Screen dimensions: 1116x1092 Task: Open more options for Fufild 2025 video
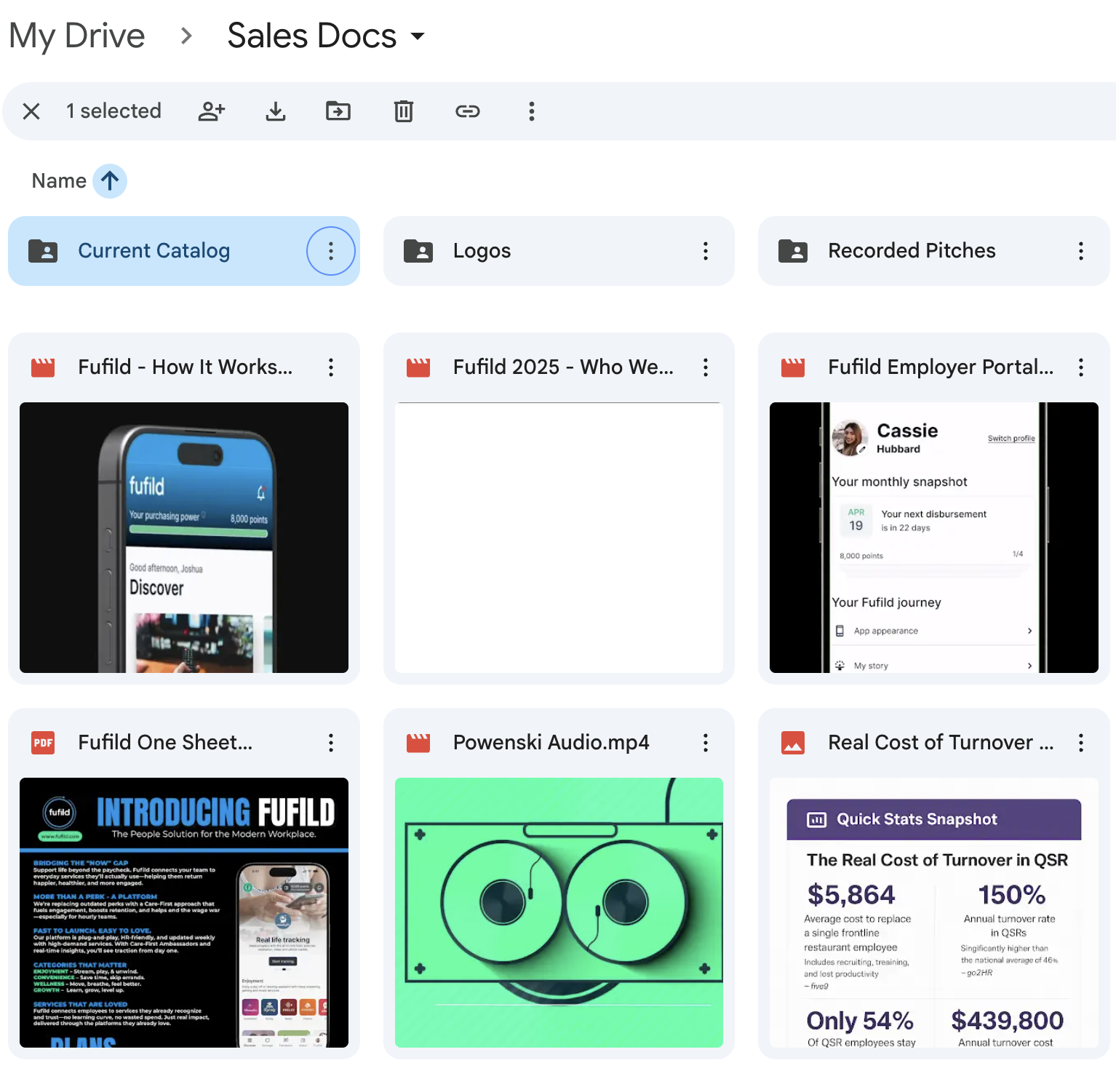pos(706,367)
